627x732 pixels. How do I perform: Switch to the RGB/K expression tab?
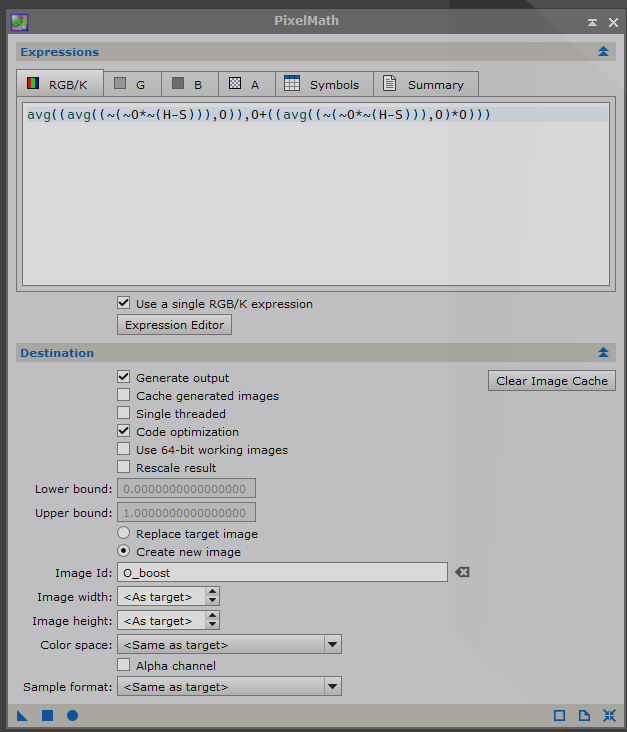(60, 84)
